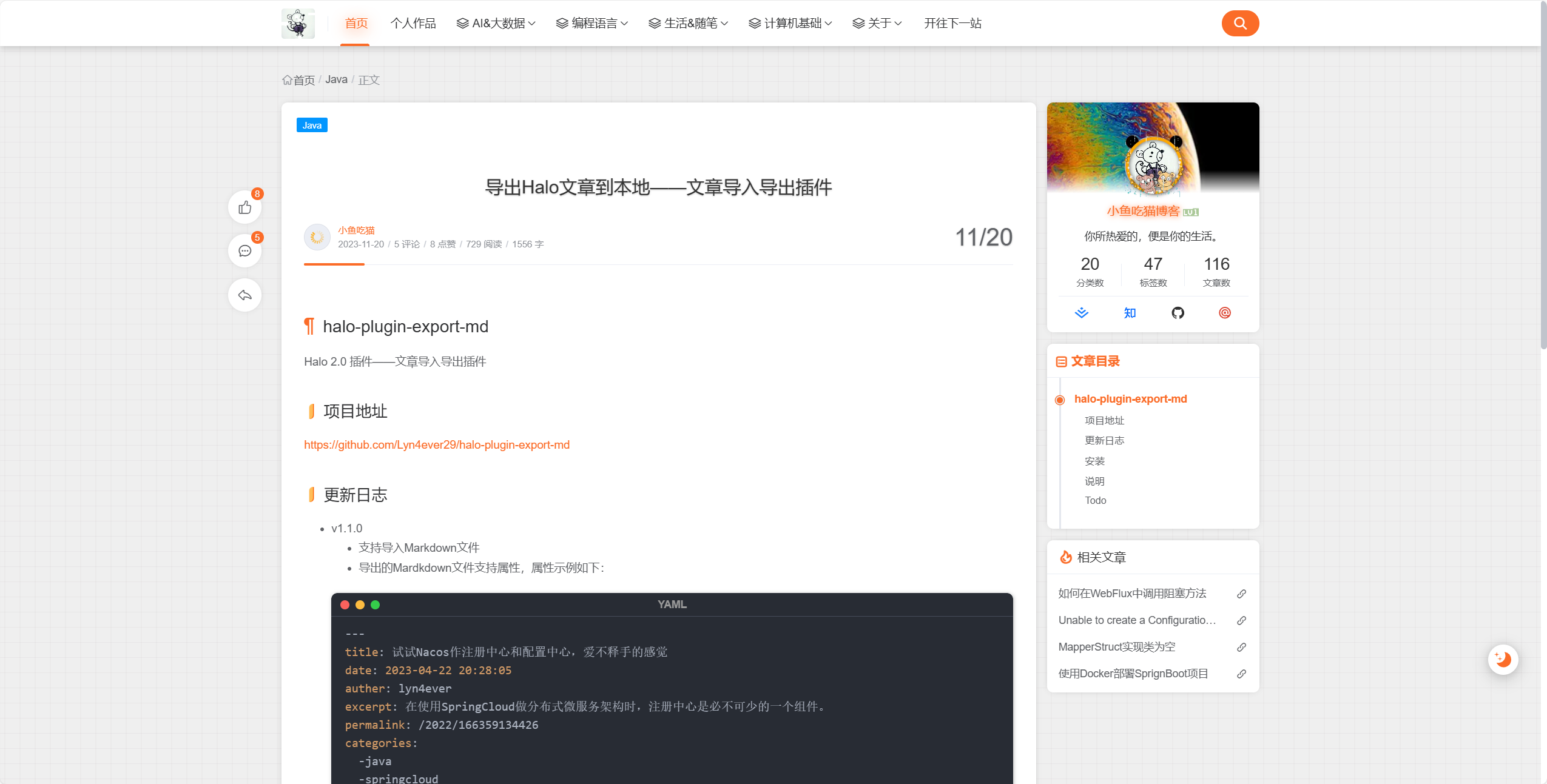This screenshot has height=784, width=1547.
Task: Jump to 说明 in table of contents
Action: point(1094,481)
